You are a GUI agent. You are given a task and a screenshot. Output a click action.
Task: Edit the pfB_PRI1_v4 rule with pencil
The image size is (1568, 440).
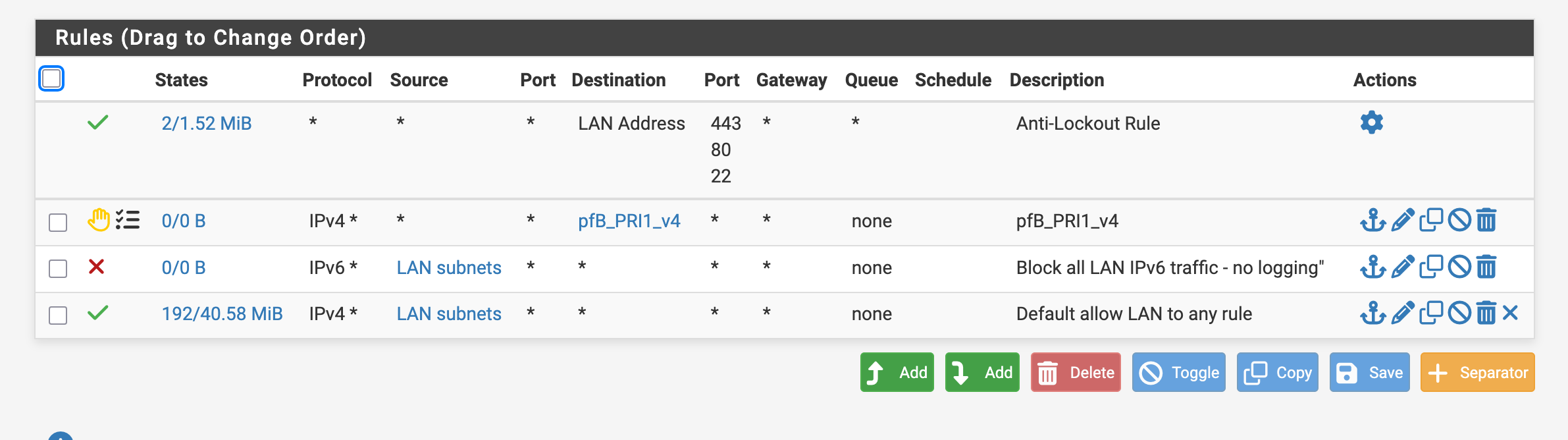(1402, 220)
